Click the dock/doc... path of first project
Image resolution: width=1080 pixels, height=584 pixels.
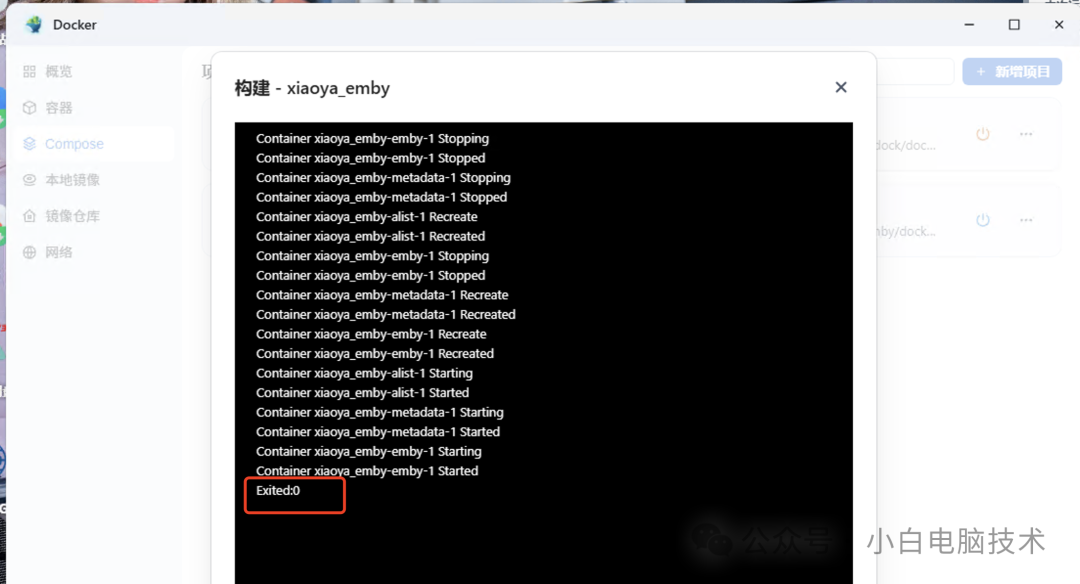pos(906,145)
